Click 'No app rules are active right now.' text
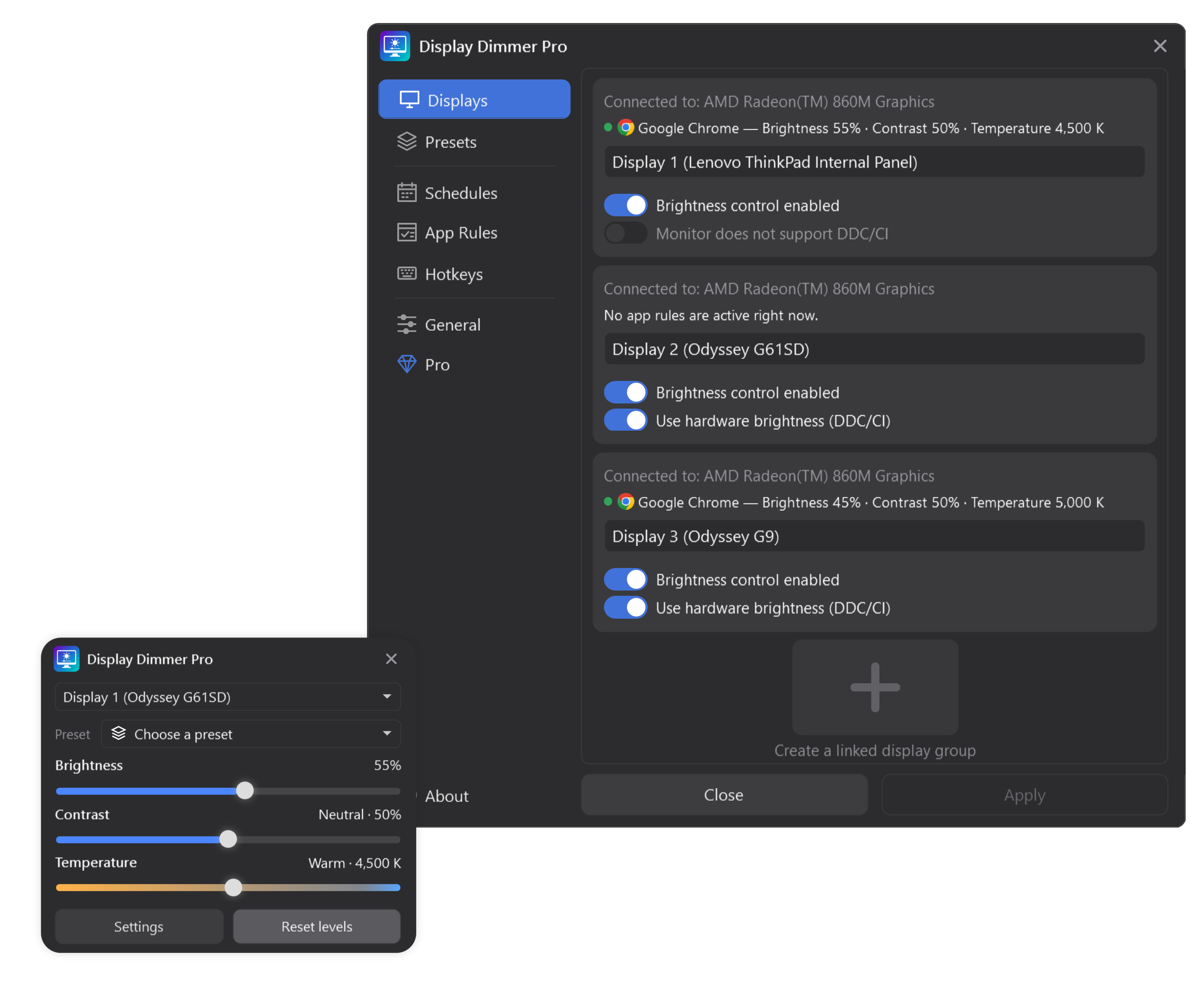Image resolution: width=1204 pixels, height=1005 pixels. point(710,315)
